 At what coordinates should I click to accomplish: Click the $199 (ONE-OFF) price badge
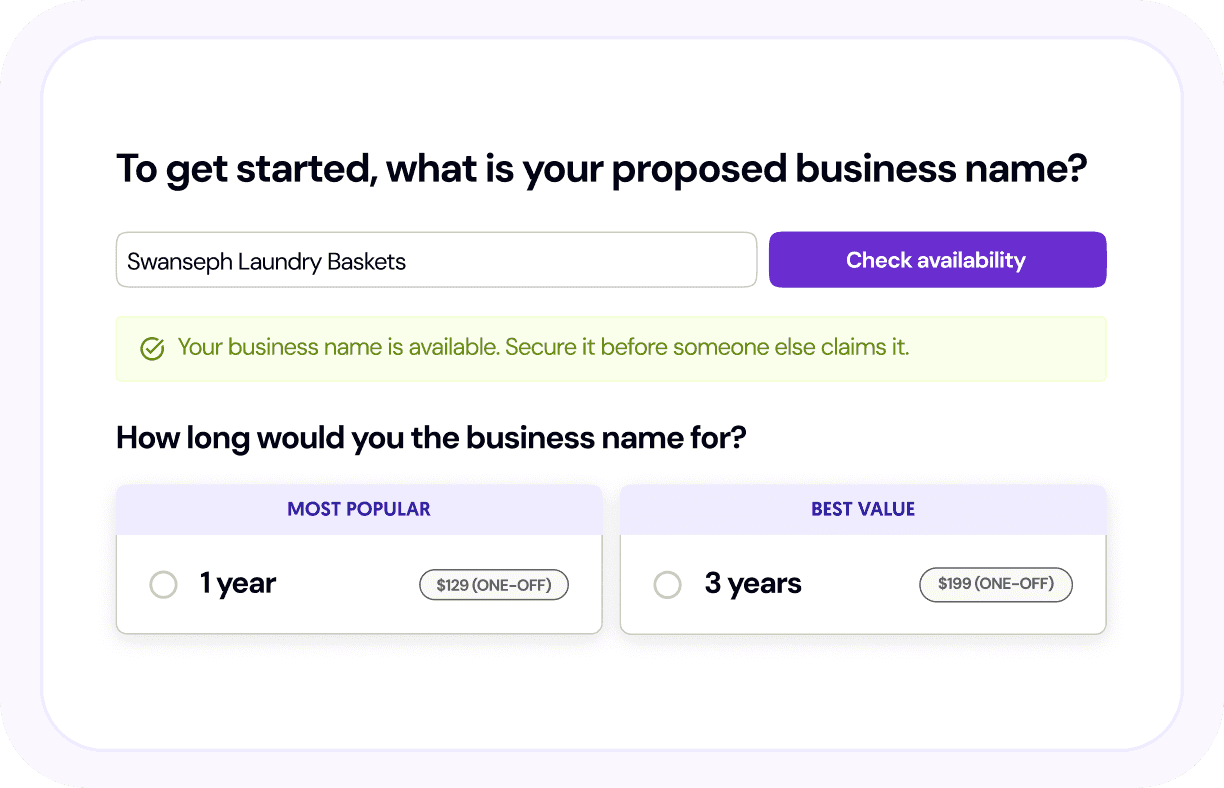(995, 584)
